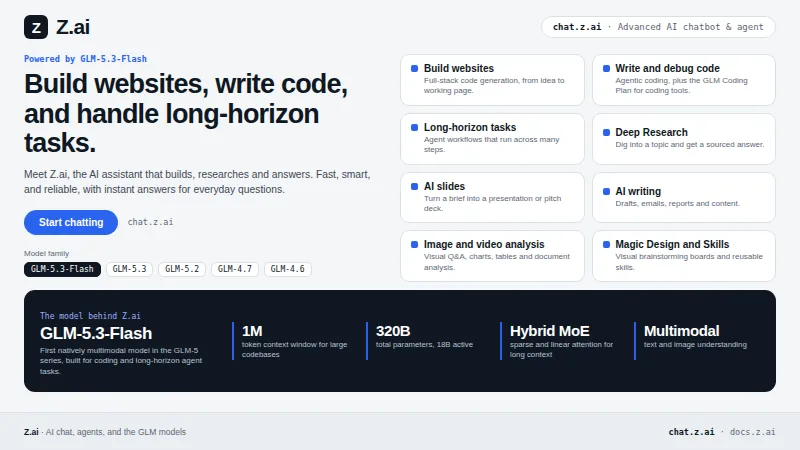Click 'Full-stack code generation' description

[494, 86]
